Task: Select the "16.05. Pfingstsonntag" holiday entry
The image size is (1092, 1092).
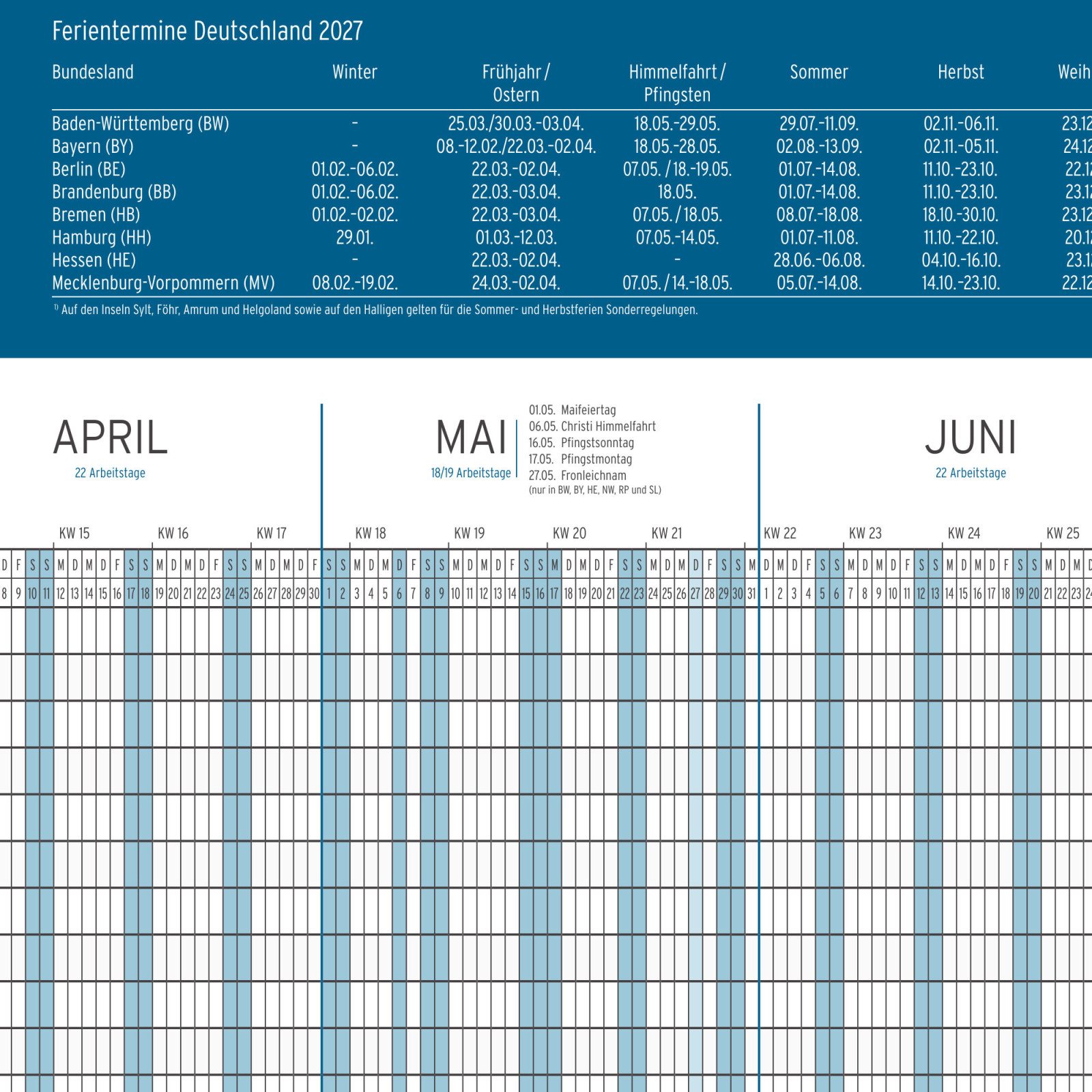Action: (x=581, y=443)
